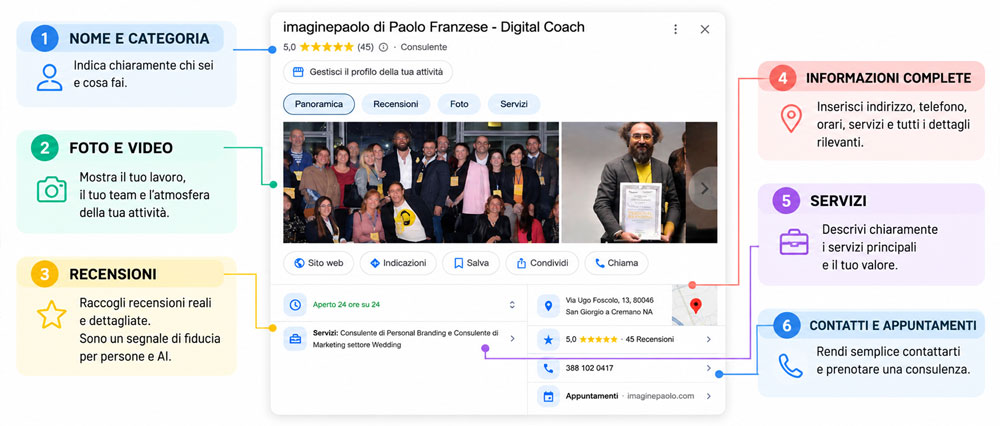Click the handset icon in Chiama button
1000x426 pixels.
[599, 263]
